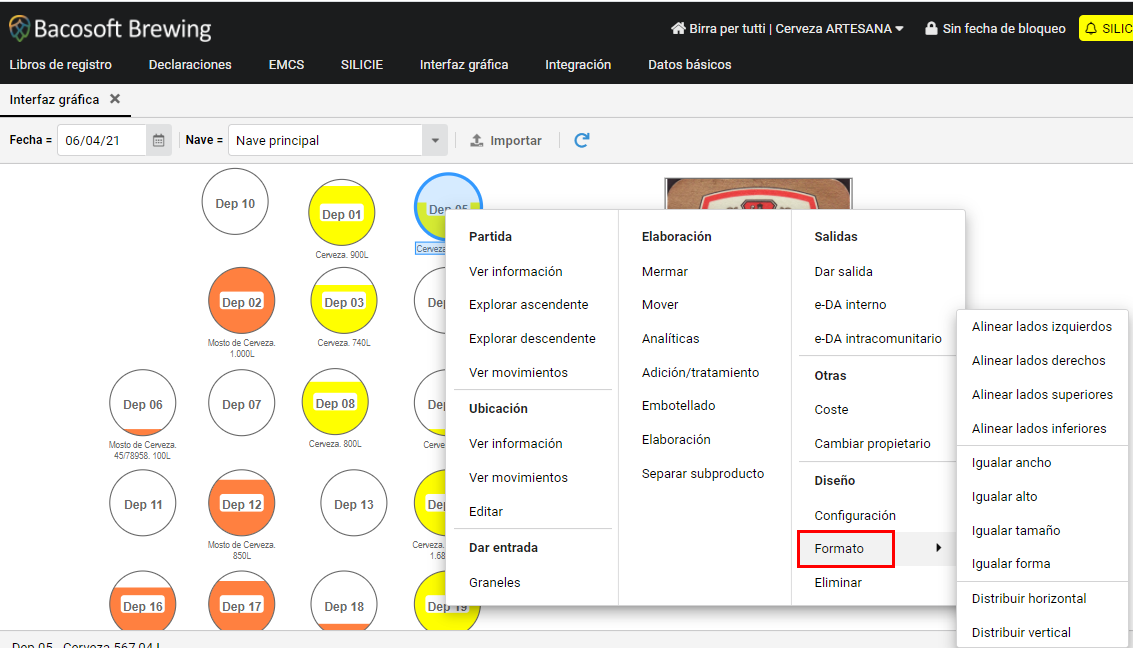Select the yellow Dep 01 tank
Screen dimensions: 1133x648
click(x=342, y=214)
